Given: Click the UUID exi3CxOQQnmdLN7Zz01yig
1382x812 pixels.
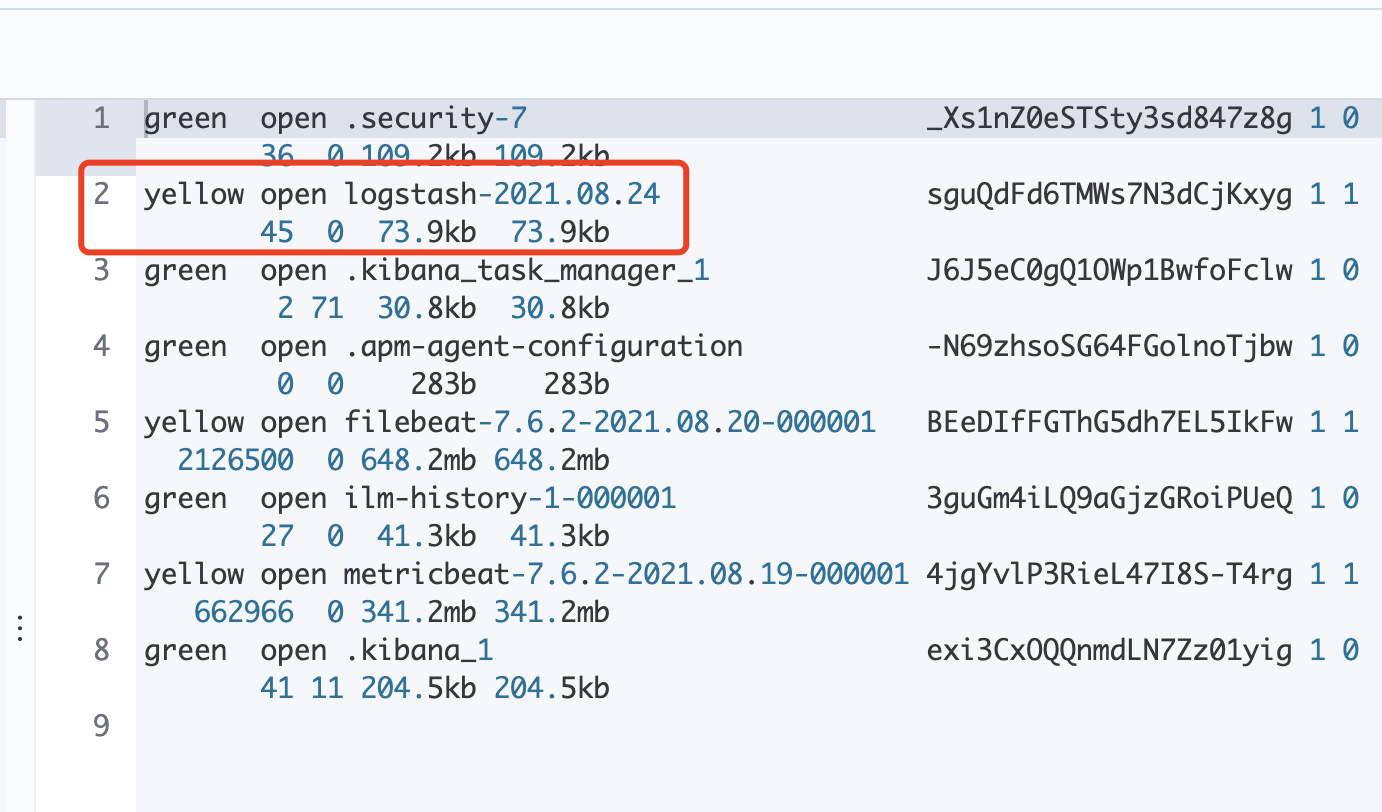Looking at the screenshot, I should [x=1110, y=650].
